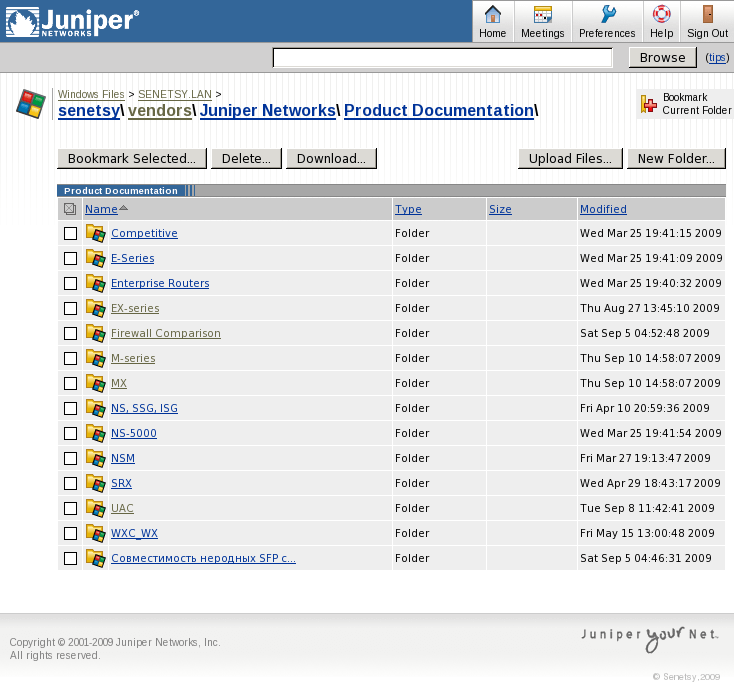The image size is (734, 692).
Task: Go to Home via house icon
Action: pos(492,15)
